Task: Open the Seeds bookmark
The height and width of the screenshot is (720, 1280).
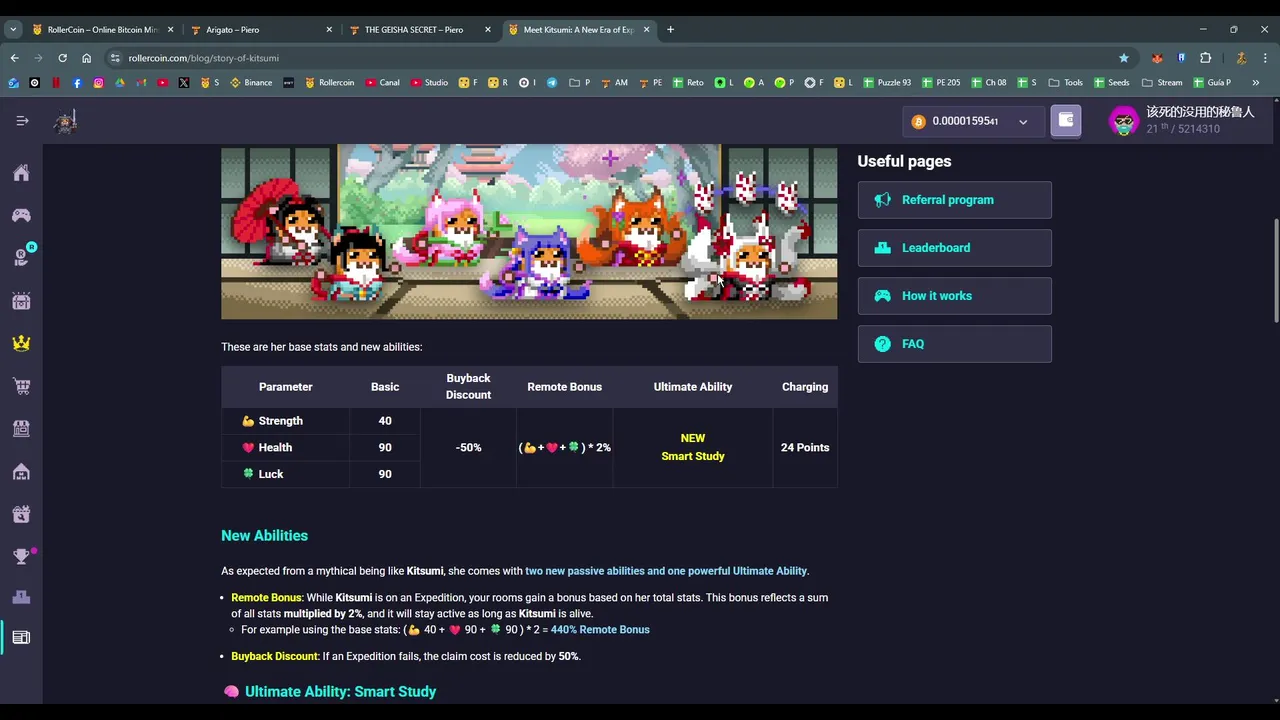Action: (1111, 83)
